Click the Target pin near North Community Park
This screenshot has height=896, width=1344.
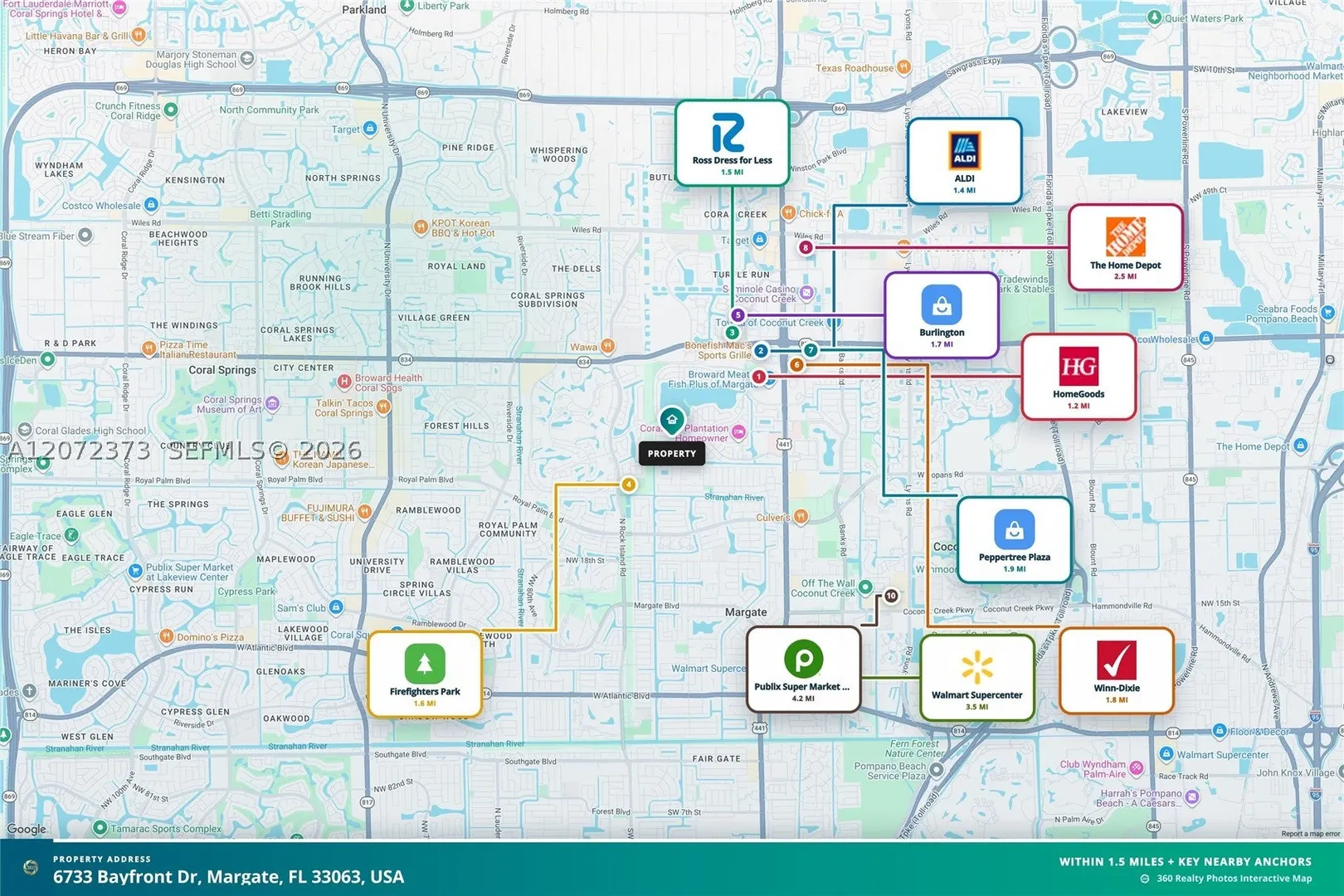point(370,129)
